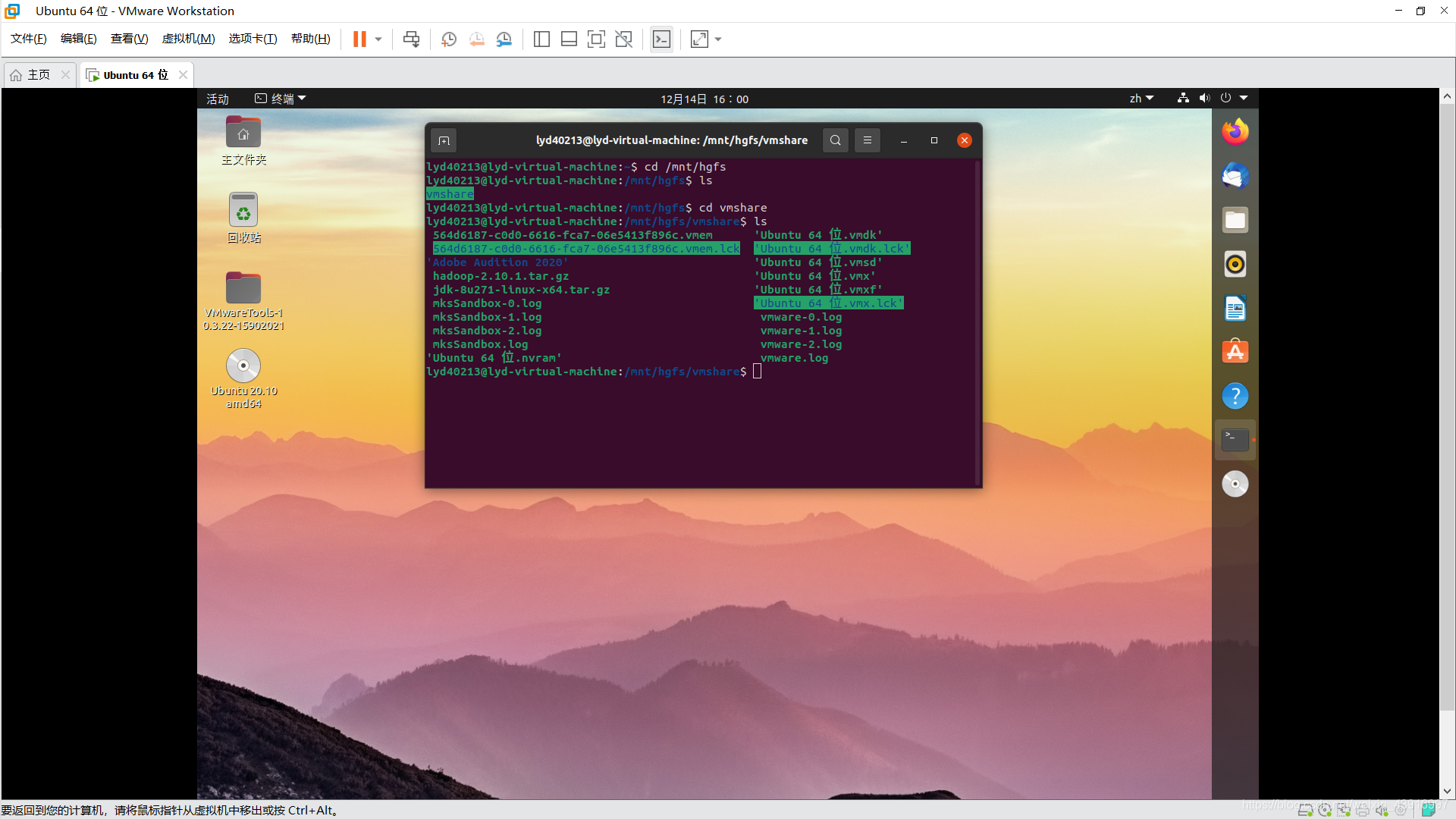Minimize the terminal window
1456x819 pixels.
click(904, 140)
